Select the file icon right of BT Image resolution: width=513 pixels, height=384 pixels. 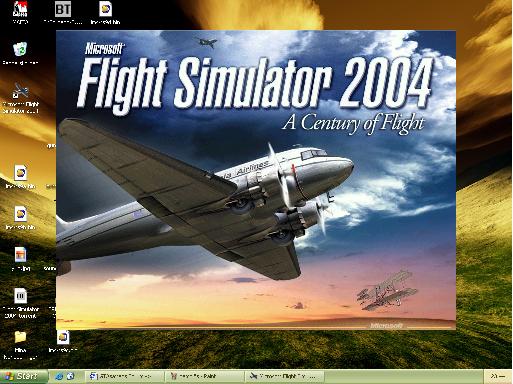105,13
